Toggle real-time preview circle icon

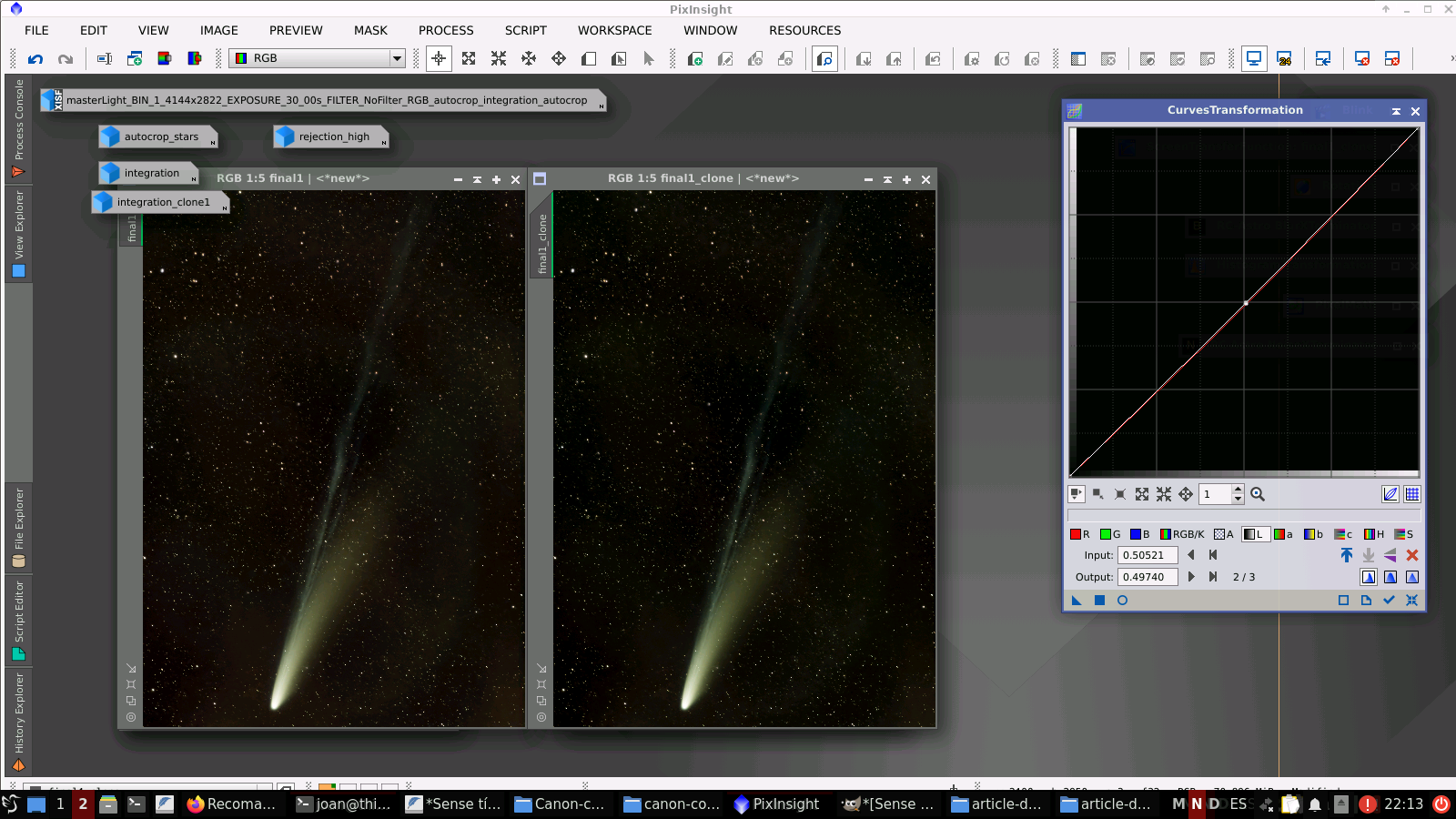(x=1122, y=601)
